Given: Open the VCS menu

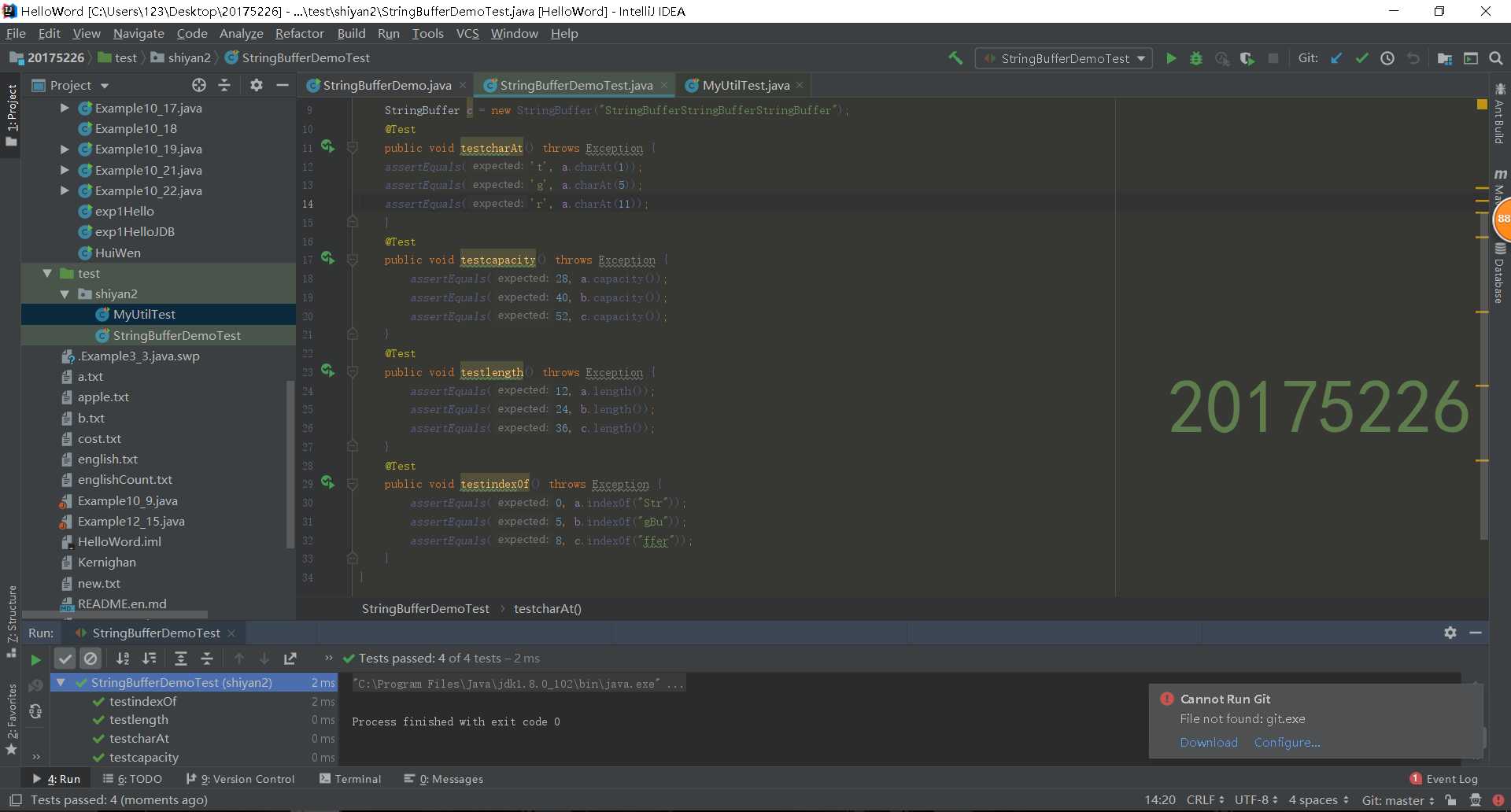Looking at the screenshot, I should 467,33.
